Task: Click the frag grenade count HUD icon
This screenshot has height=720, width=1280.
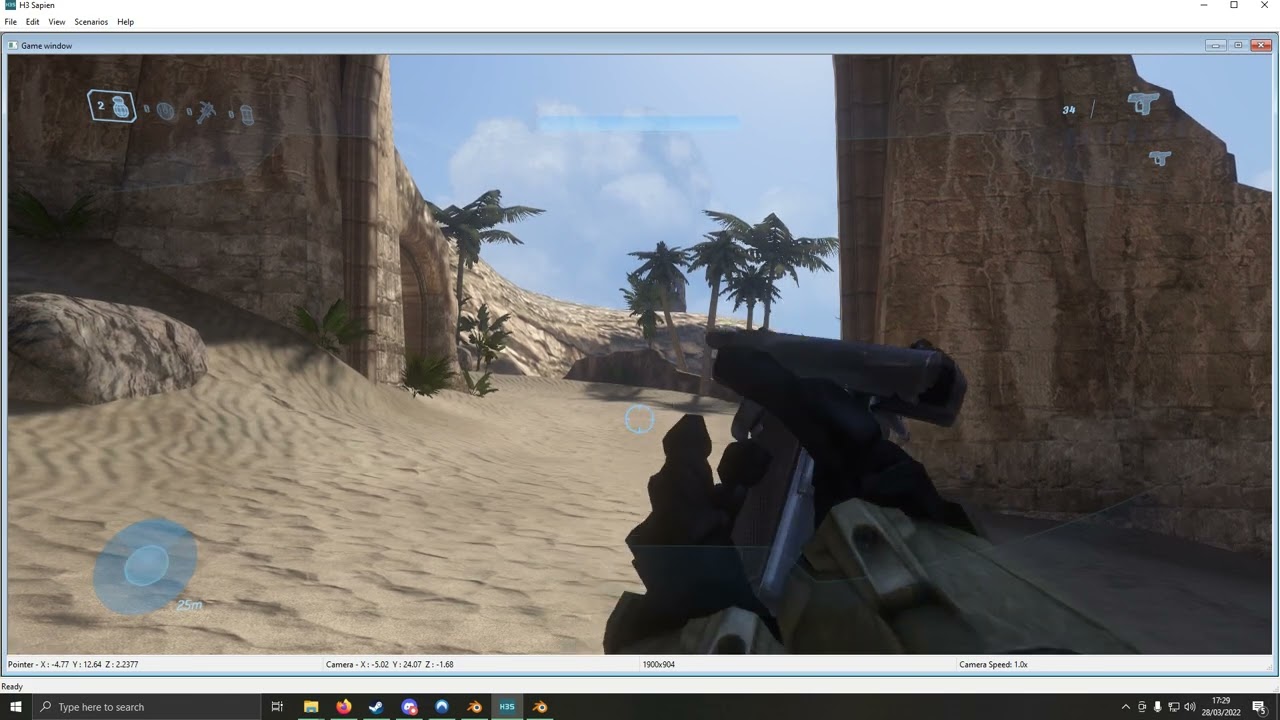Action: click(112, 106)
